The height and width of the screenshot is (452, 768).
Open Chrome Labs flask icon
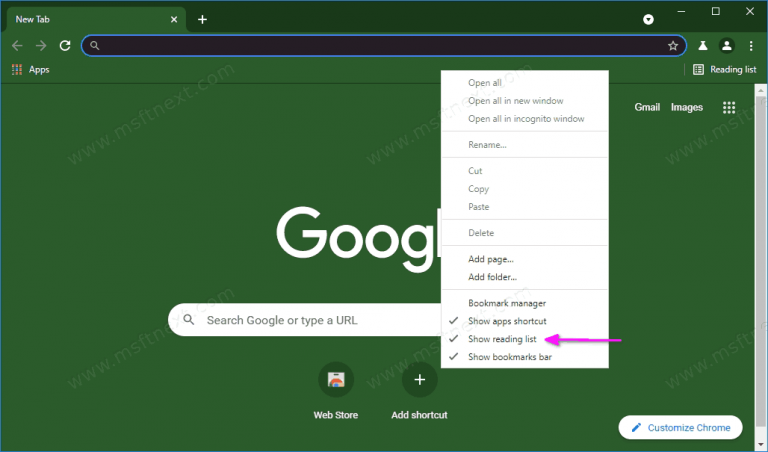[x=703, y=46]
